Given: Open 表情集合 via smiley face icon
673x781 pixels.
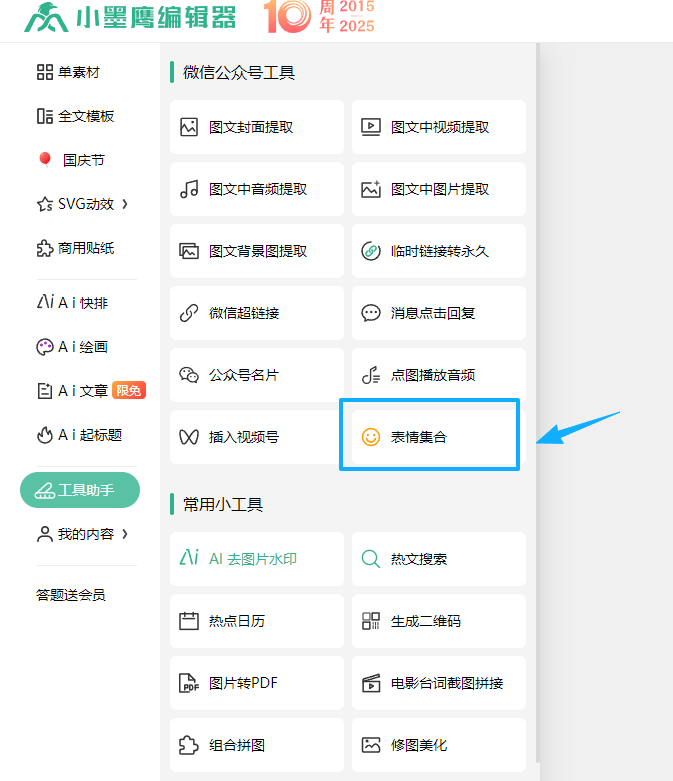Looking at the screenshot, I should click(x=371, y=437).
